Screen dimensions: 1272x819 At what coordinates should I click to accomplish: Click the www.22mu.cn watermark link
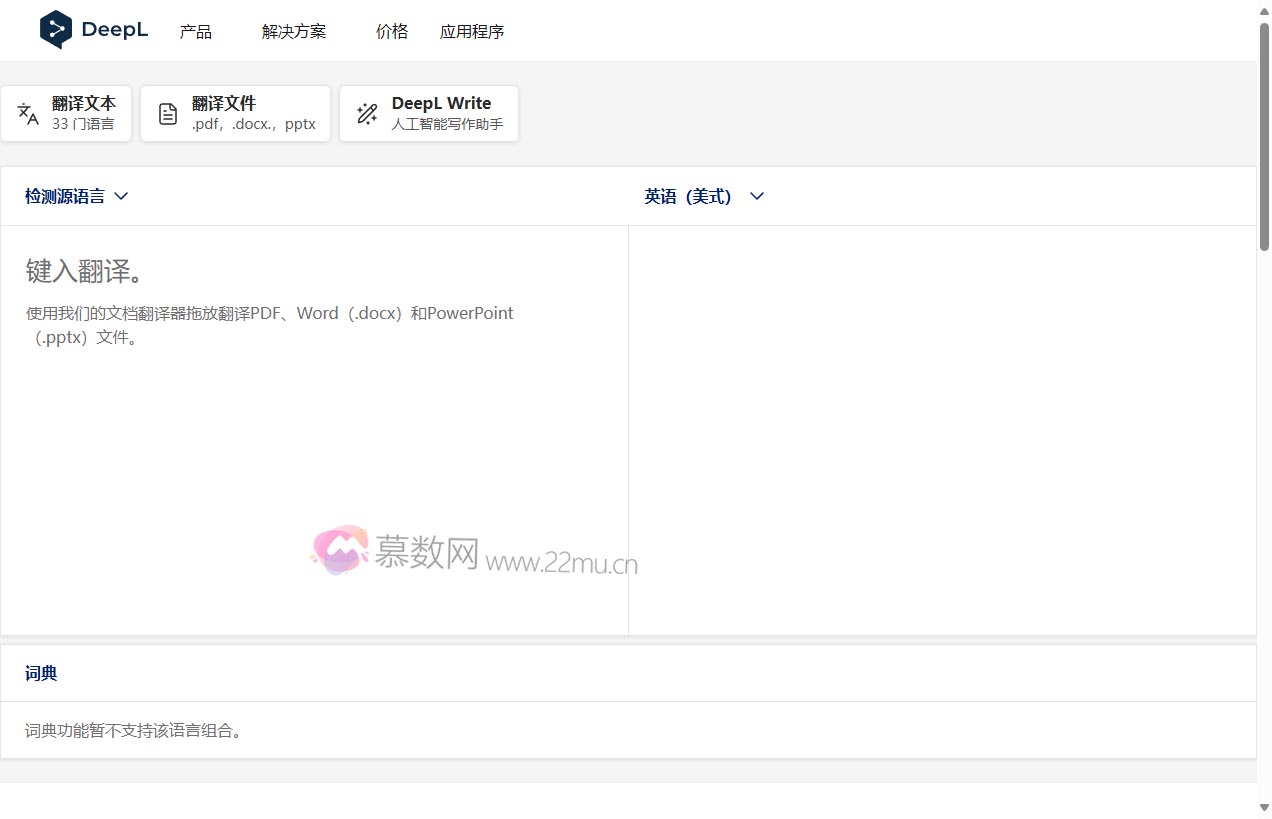point(560,563)
